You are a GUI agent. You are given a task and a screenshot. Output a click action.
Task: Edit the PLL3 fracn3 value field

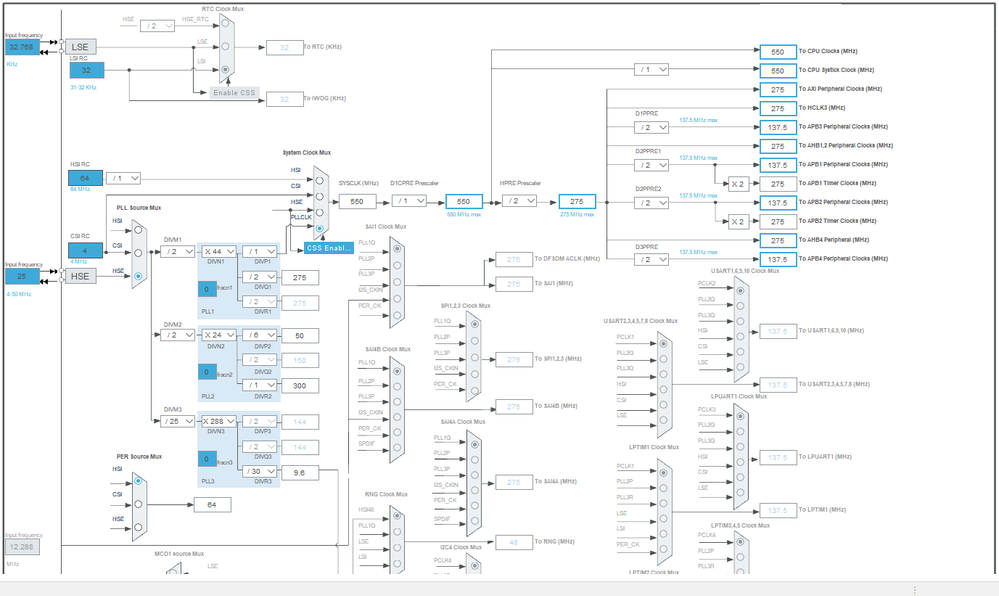coord(206,458)
